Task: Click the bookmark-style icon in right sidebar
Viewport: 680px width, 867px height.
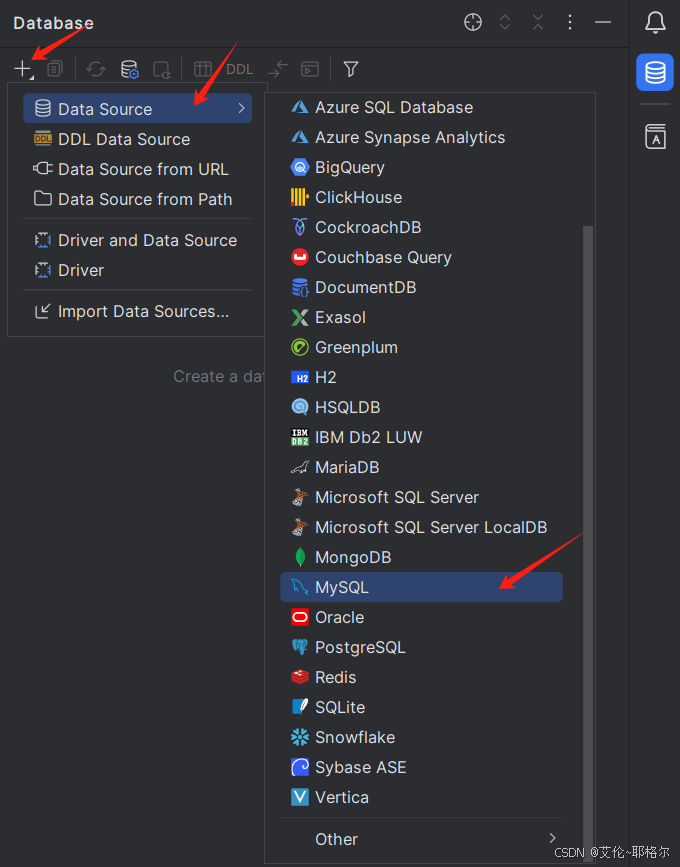Action: [655, 137]
